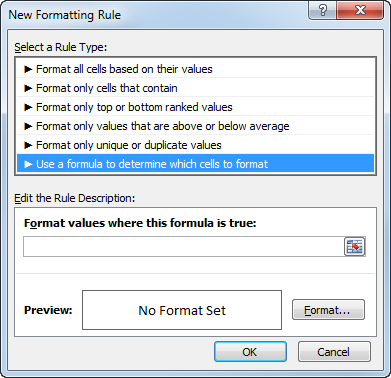Select Use a formula to determine cells
The image size is (391, 378).
click(195, 164)
